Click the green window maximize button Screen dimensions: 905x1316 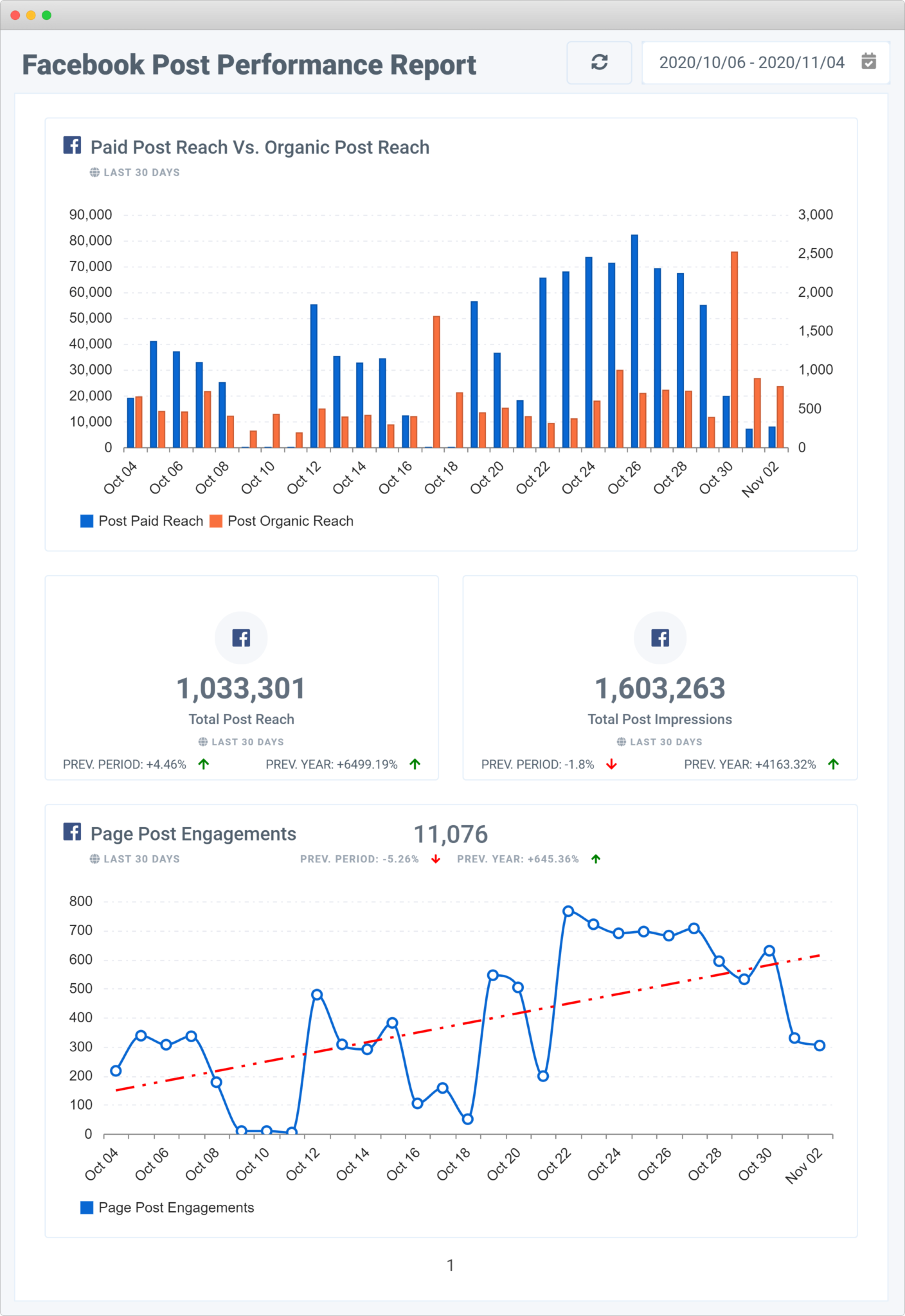(46, 15)
